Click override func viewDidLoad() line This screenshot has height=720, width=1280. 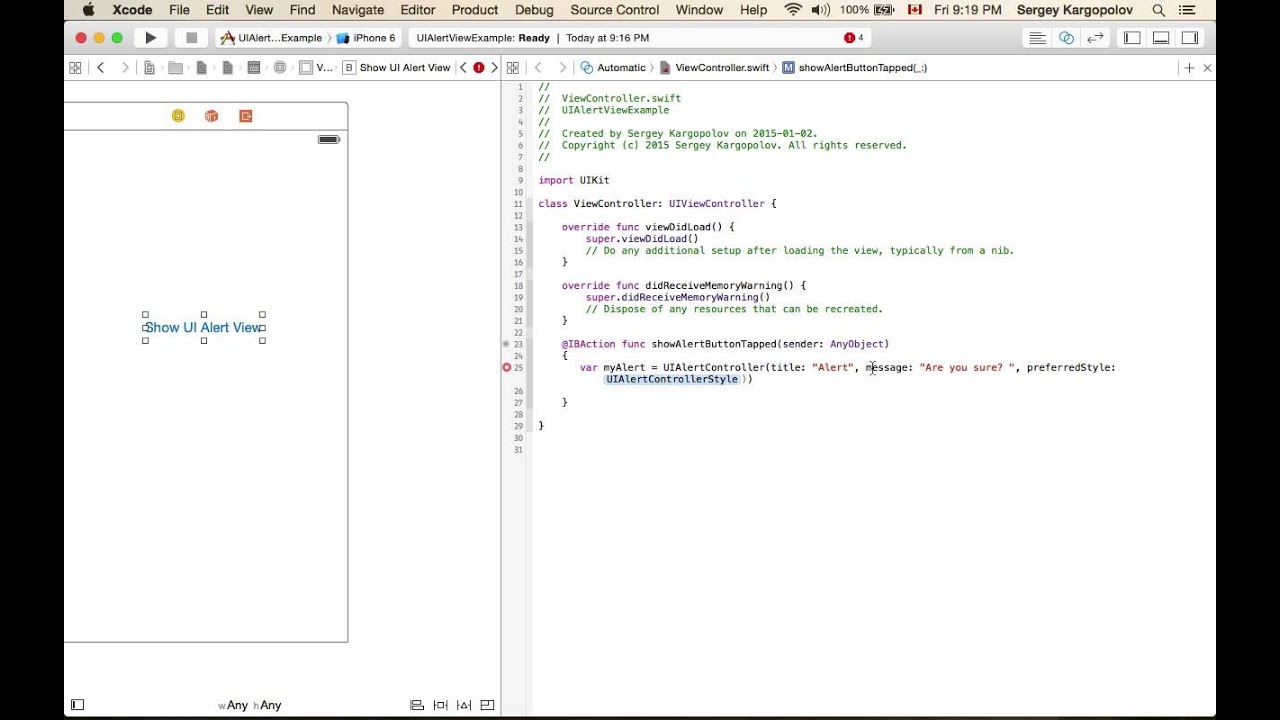[x=648, y=227]
